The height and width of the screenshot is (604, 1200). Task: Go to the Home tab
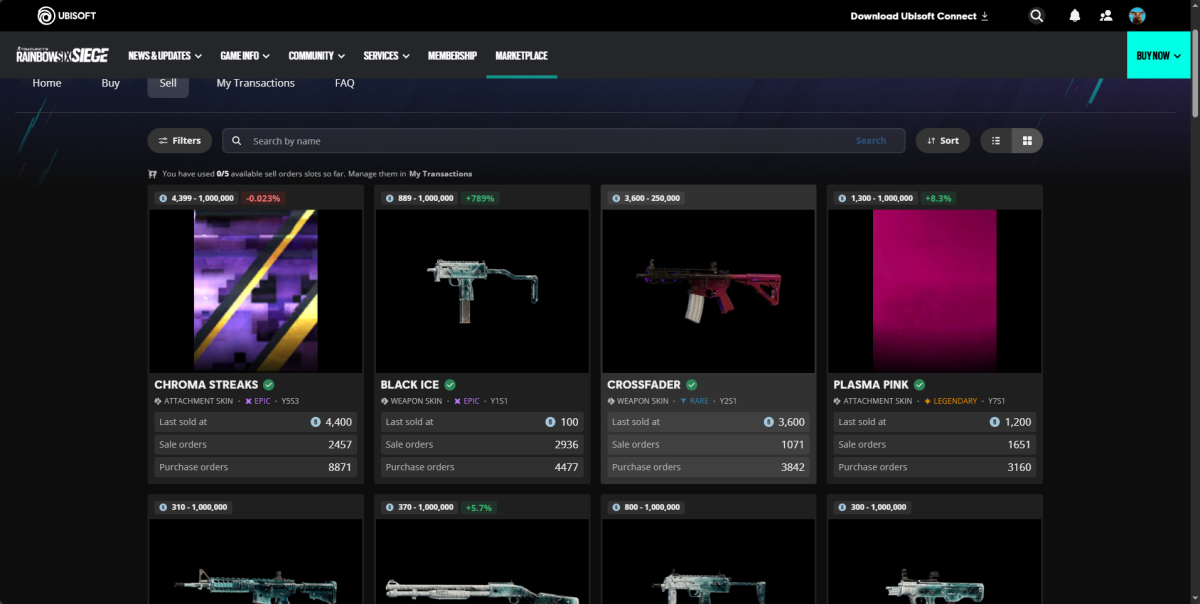click(47, 83)
